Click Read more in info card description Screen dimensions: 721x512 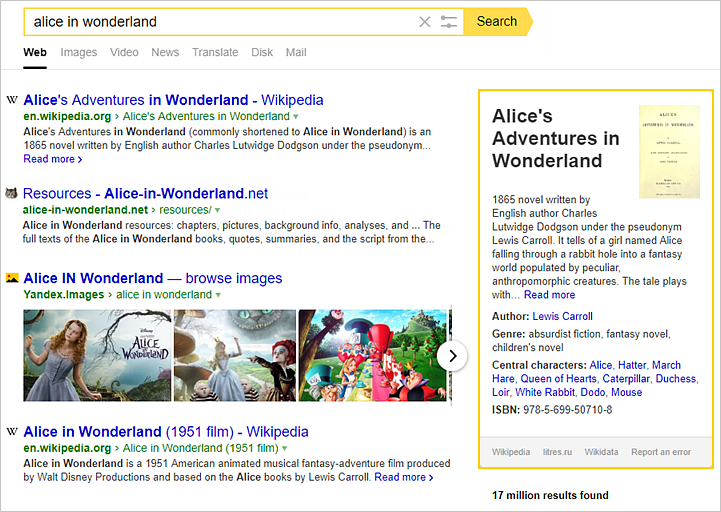[x=549, y=295]
